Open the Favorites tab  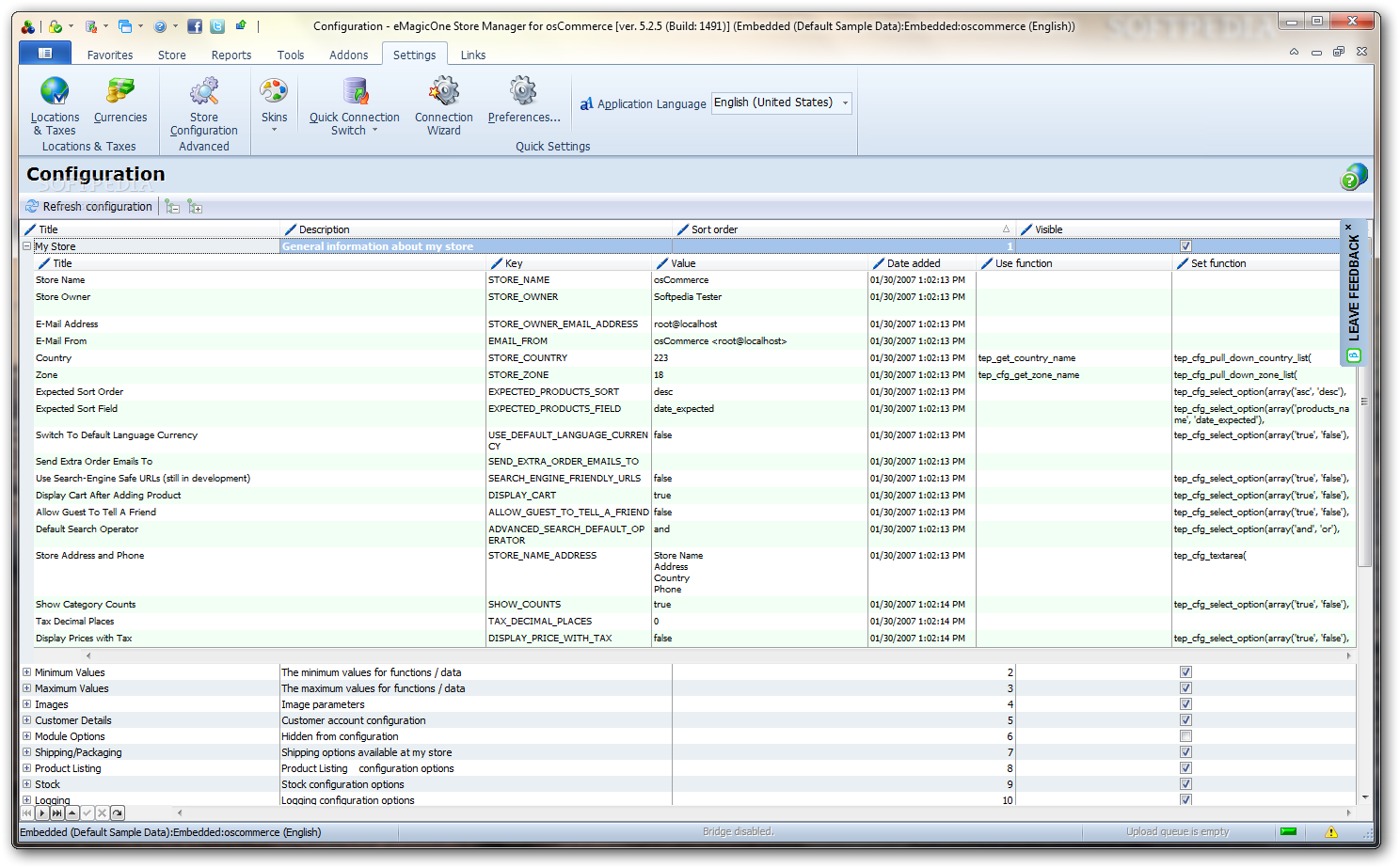110,55
